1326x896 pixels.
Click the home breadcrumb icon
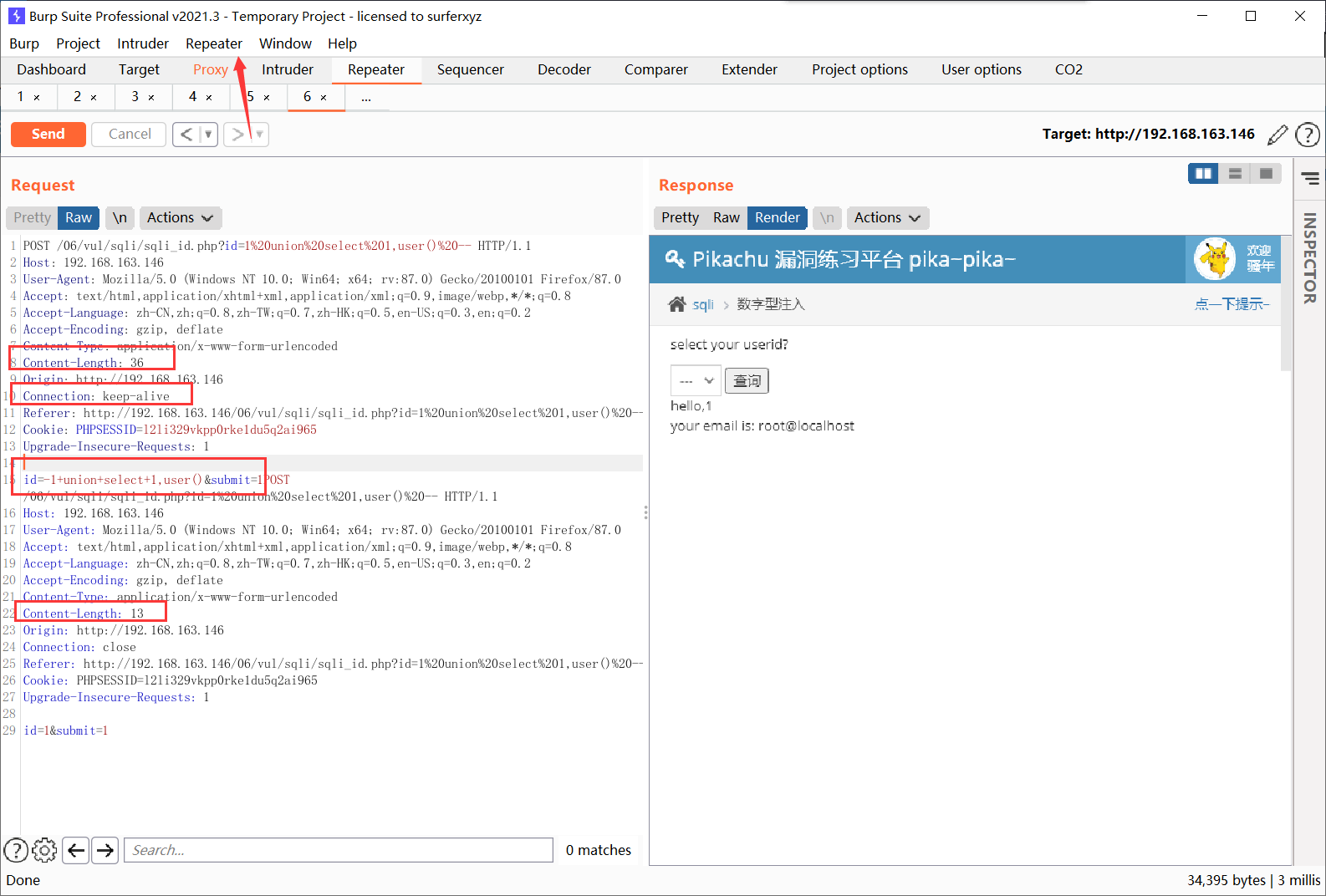[x=677, y=303]
